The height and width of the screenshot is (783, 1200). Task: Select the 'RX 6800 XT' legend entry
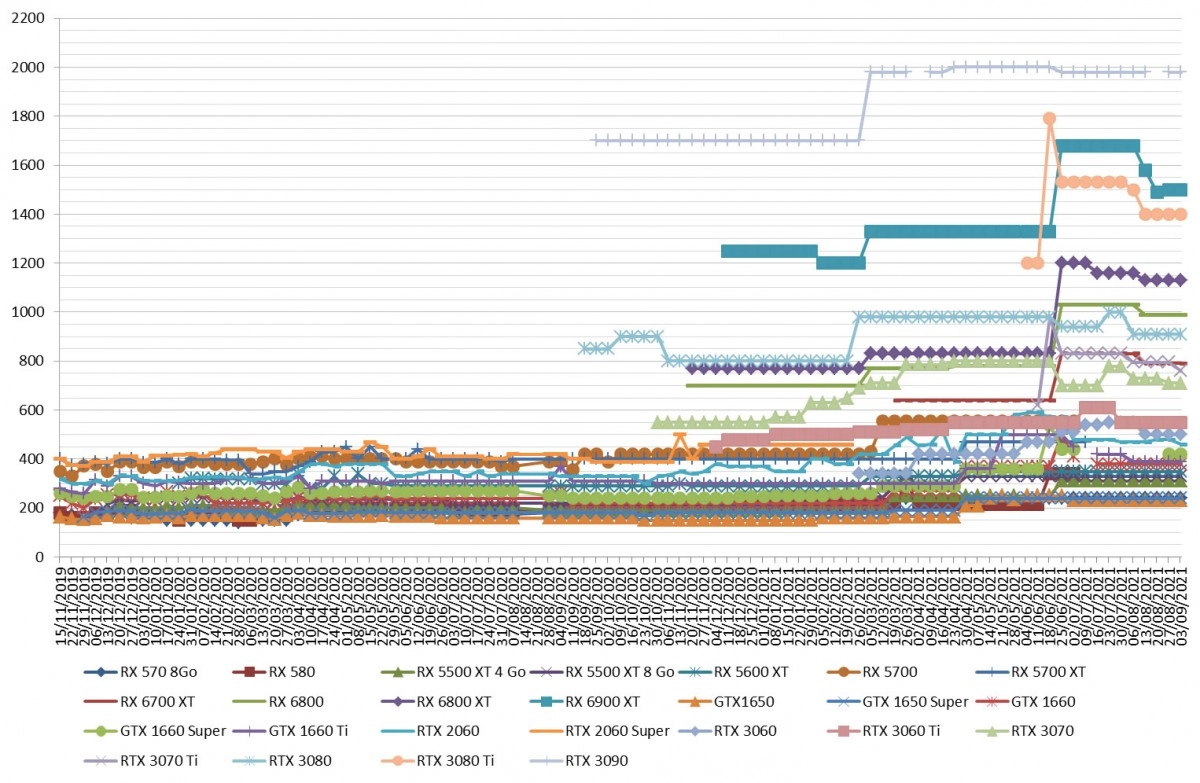(x=436, y=702)
